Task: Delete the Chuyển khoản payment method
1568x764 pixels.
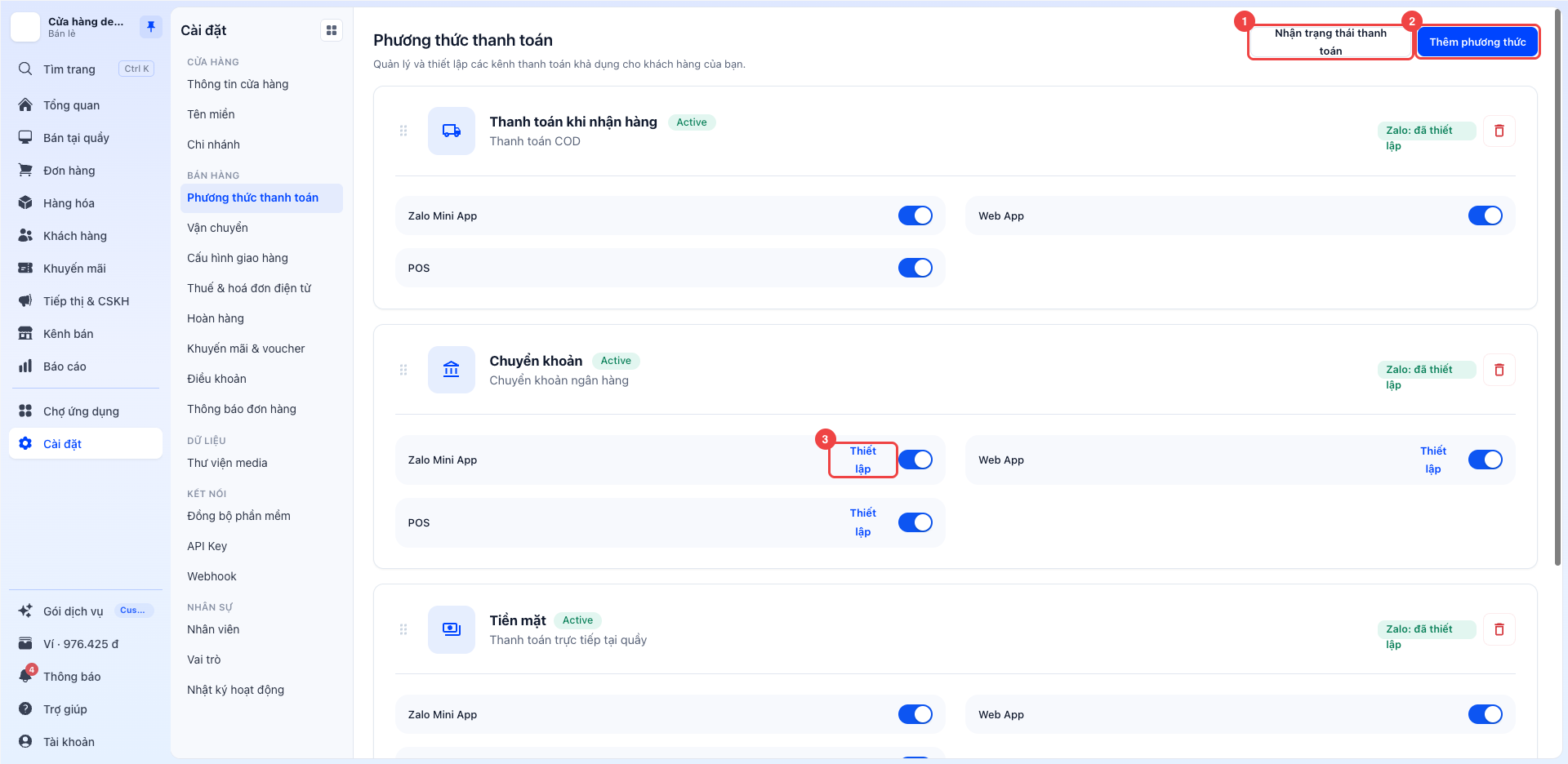Action: coord(1499,370)
